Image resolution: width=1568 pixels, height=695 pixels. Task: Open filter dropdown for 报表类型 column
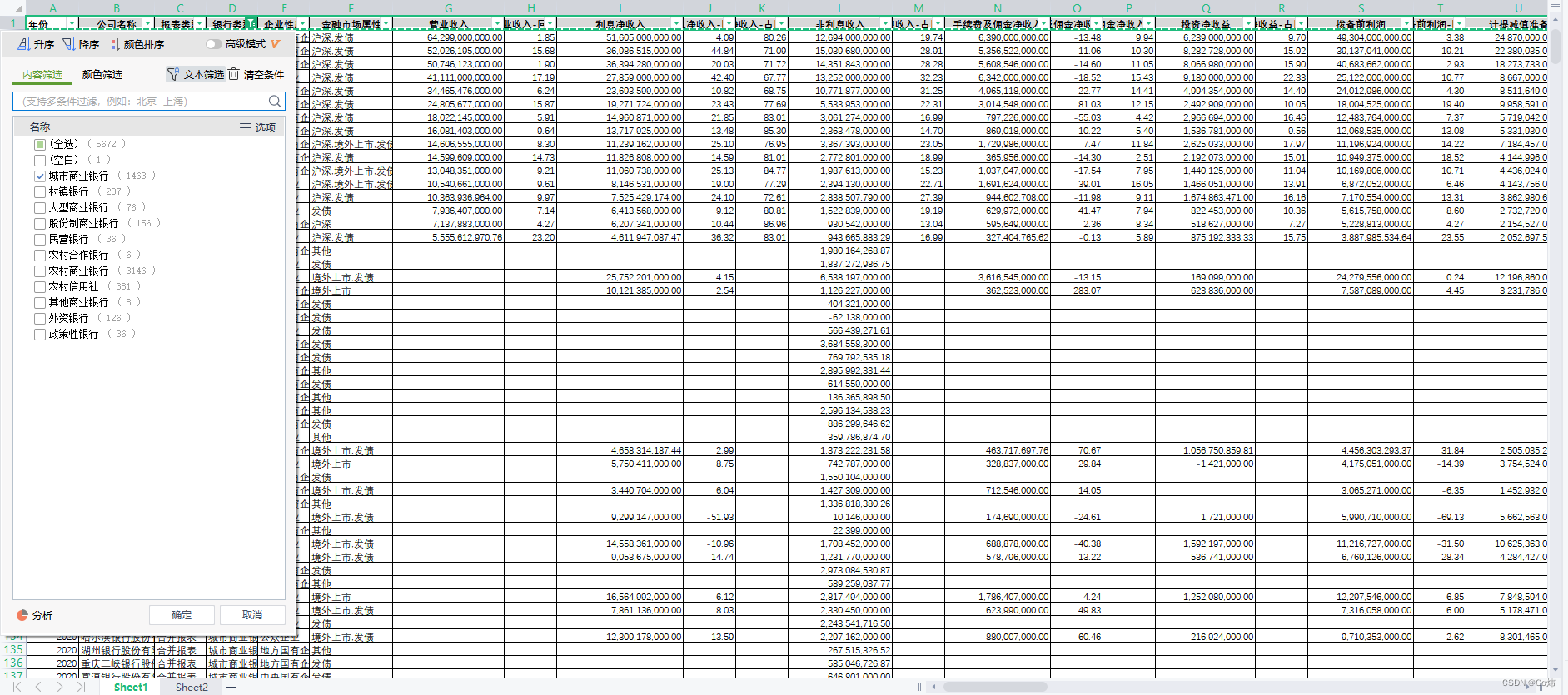pyautogui.click(x=199, y=23)
